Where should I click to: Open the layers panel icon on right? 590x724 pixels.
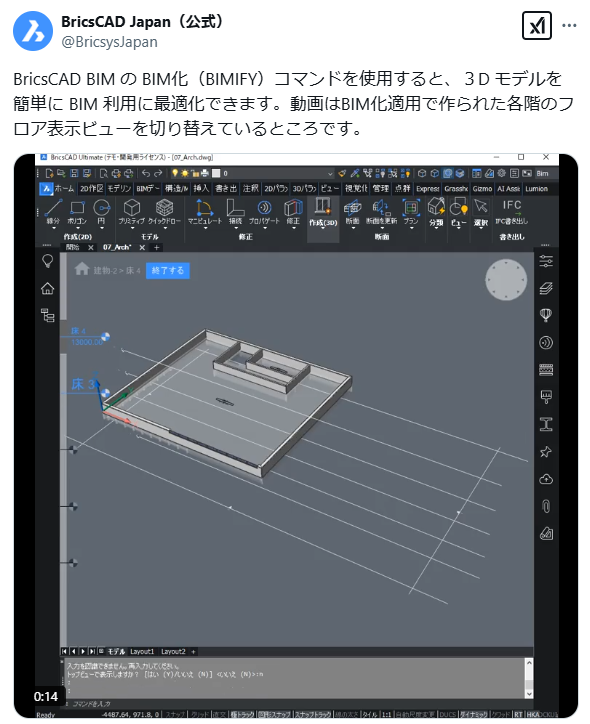pyautogui.click(x=546, y=289)
